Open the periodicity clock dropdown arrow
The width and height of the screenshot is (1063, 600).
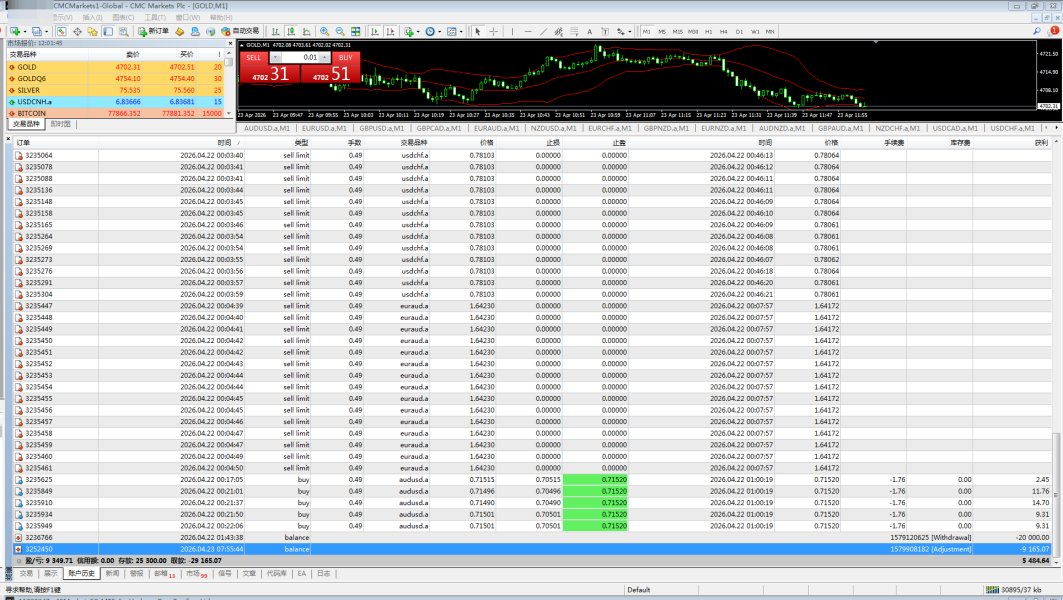(439, 31)
